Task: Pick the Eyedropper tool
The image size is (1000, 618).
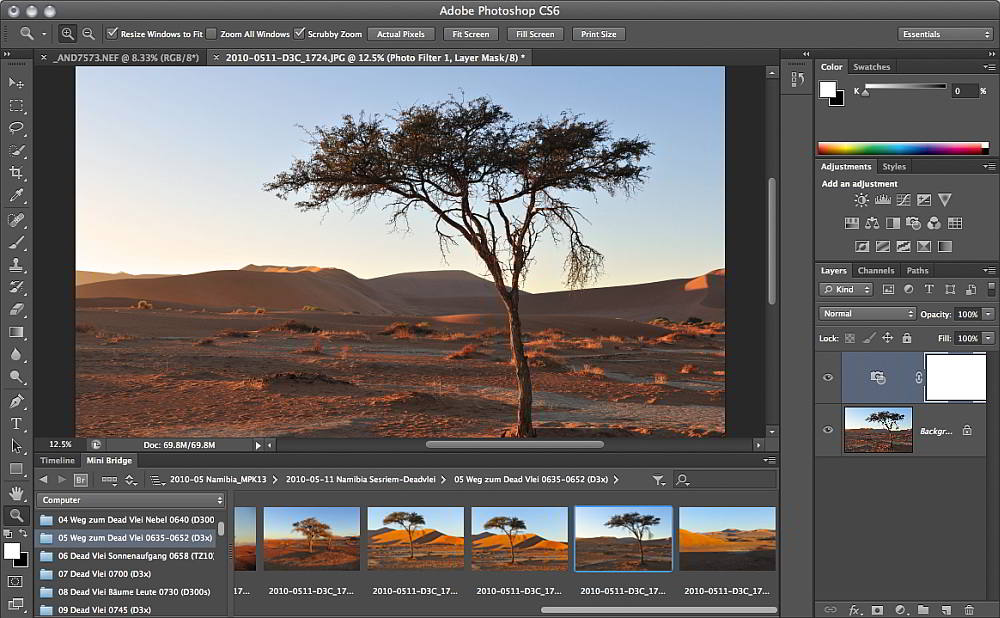Action: [17, 196]
